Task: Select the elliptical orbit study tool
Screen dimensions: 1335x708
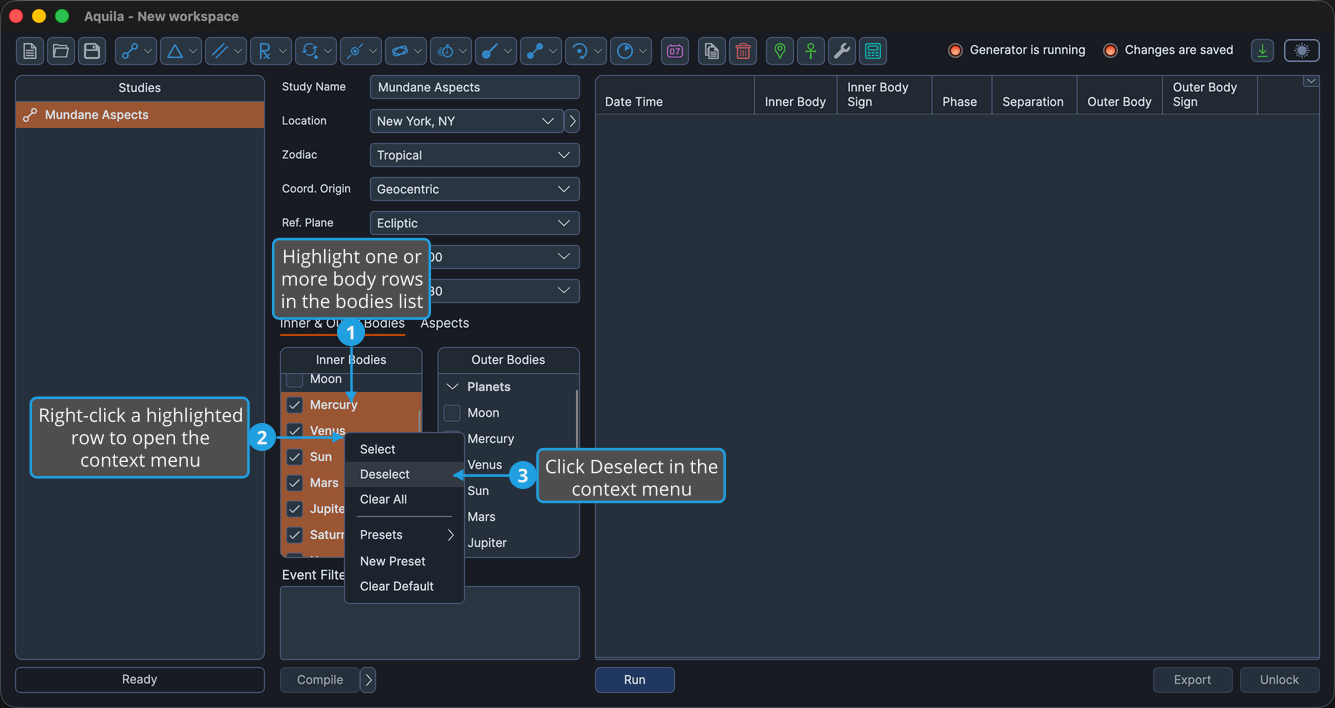Action: [x=406, y=51]
